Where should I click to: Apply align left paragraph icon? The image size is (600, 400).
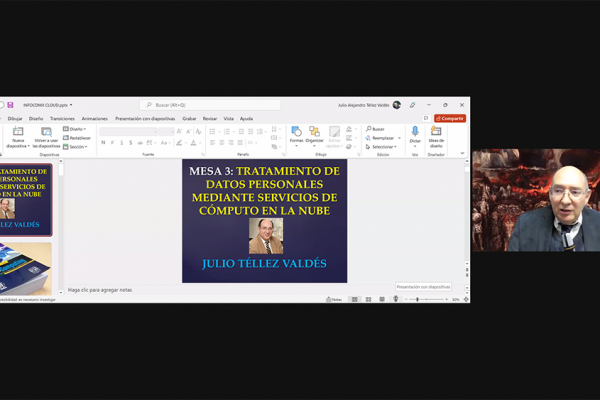click(x=212, y=143)
